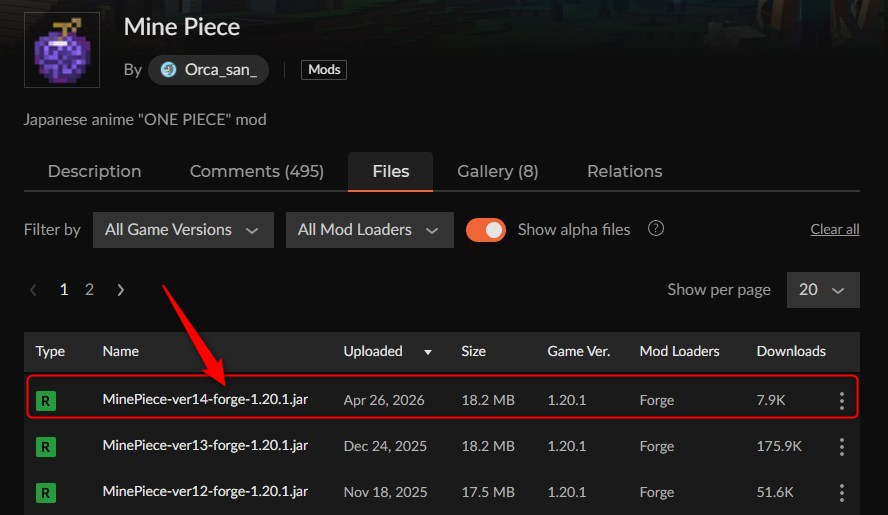Open the Show per page 20 dropdown

click(823, 290)
